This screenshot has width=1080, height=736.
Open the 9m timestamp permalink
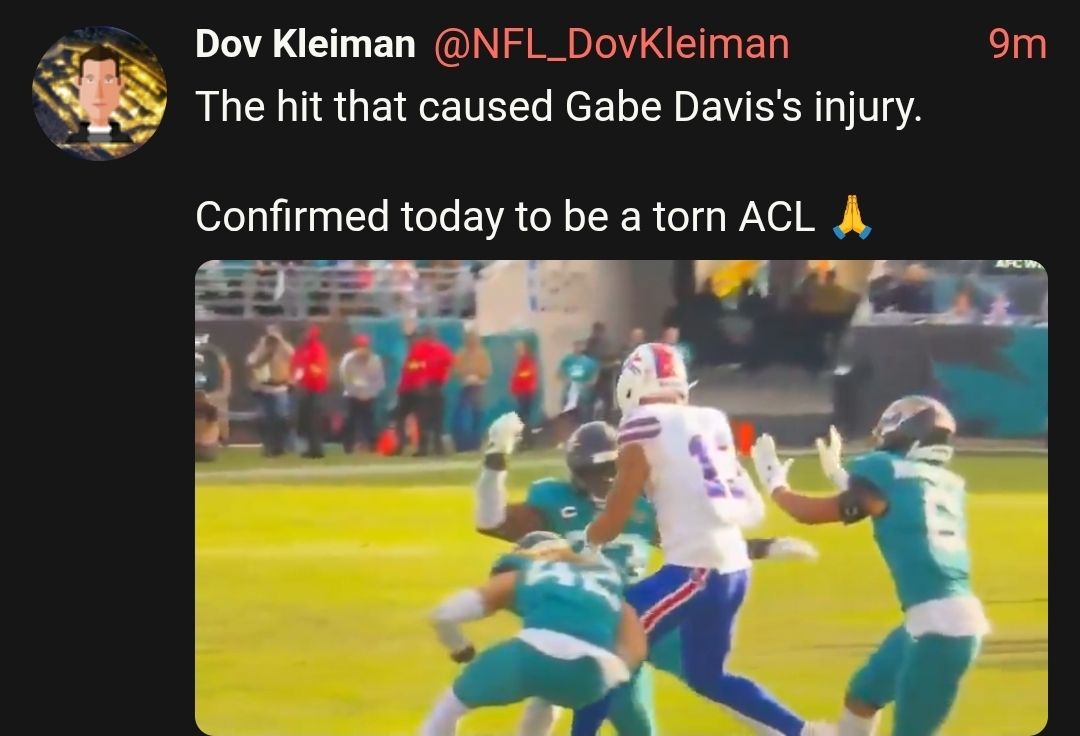tap(1017, 45)
